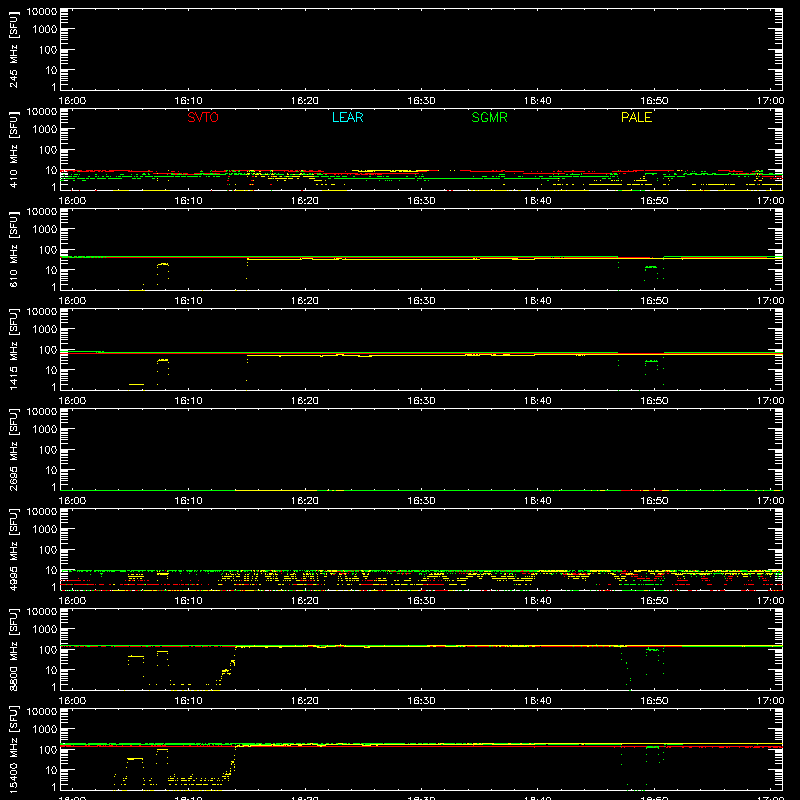Click 17:00 tick label under 245 MHz panel

(x=770, y=101)
